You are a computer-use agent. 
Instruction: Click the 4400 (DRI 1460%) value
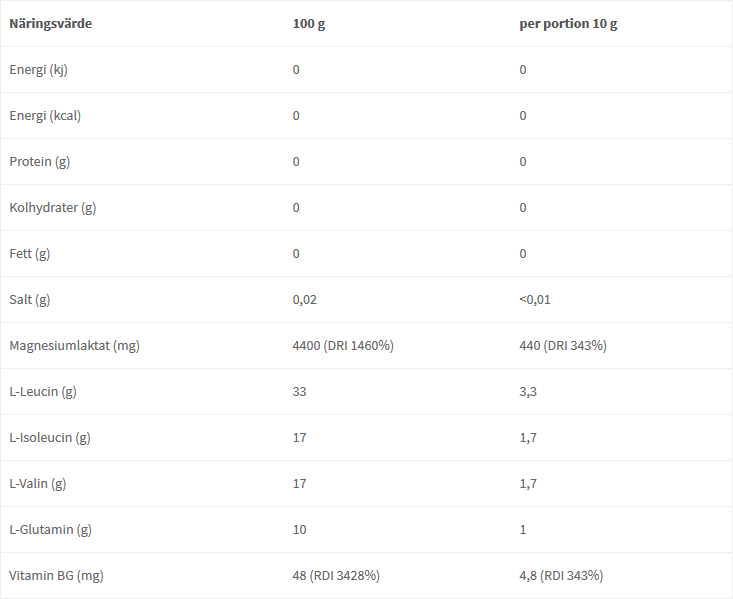click(343, 346)
